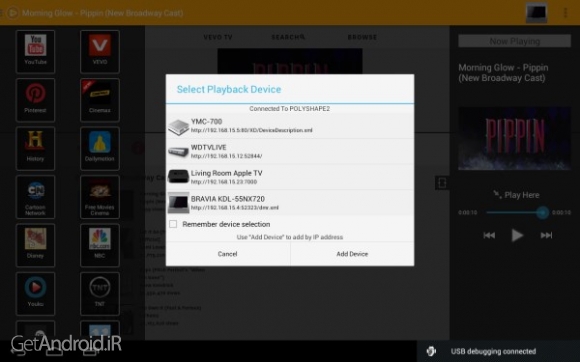The image size is (580, 362).
Task: Skip to the previous track
Action: [489, 235]
